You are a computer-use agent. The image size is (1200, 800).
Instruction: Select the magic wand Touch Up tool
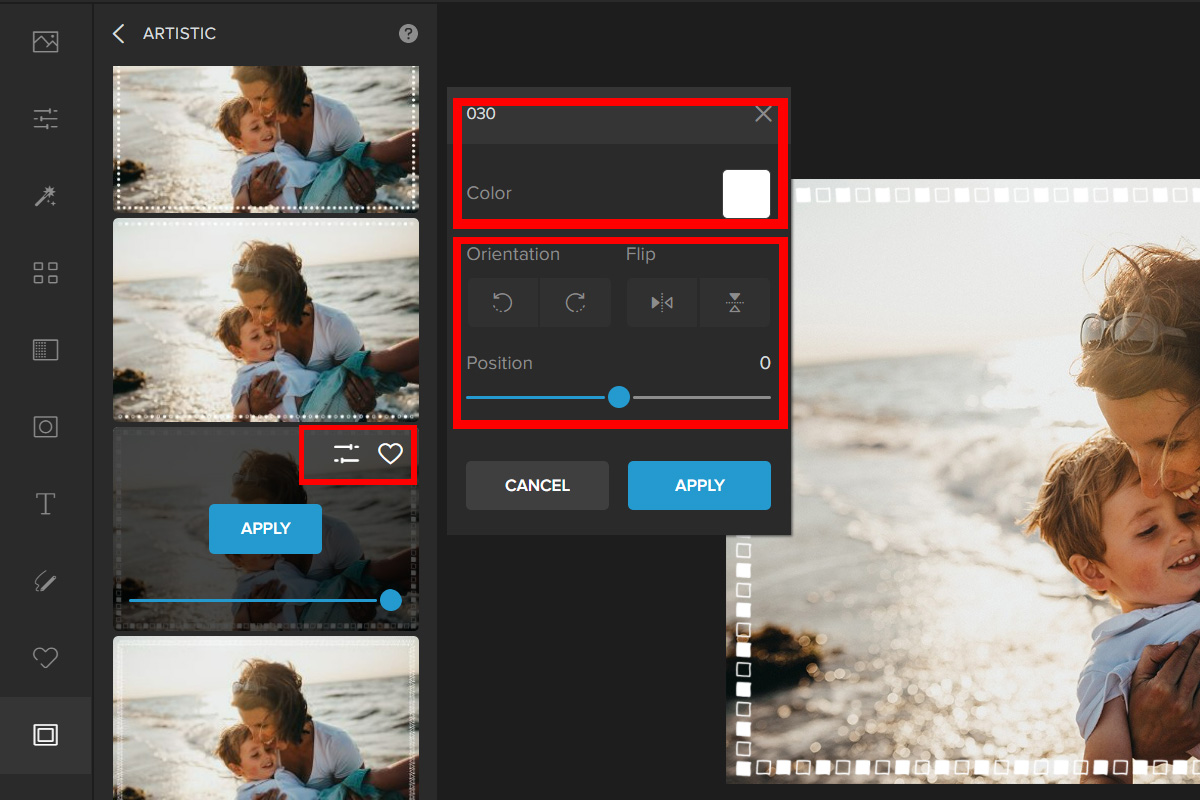coord(45,196)
